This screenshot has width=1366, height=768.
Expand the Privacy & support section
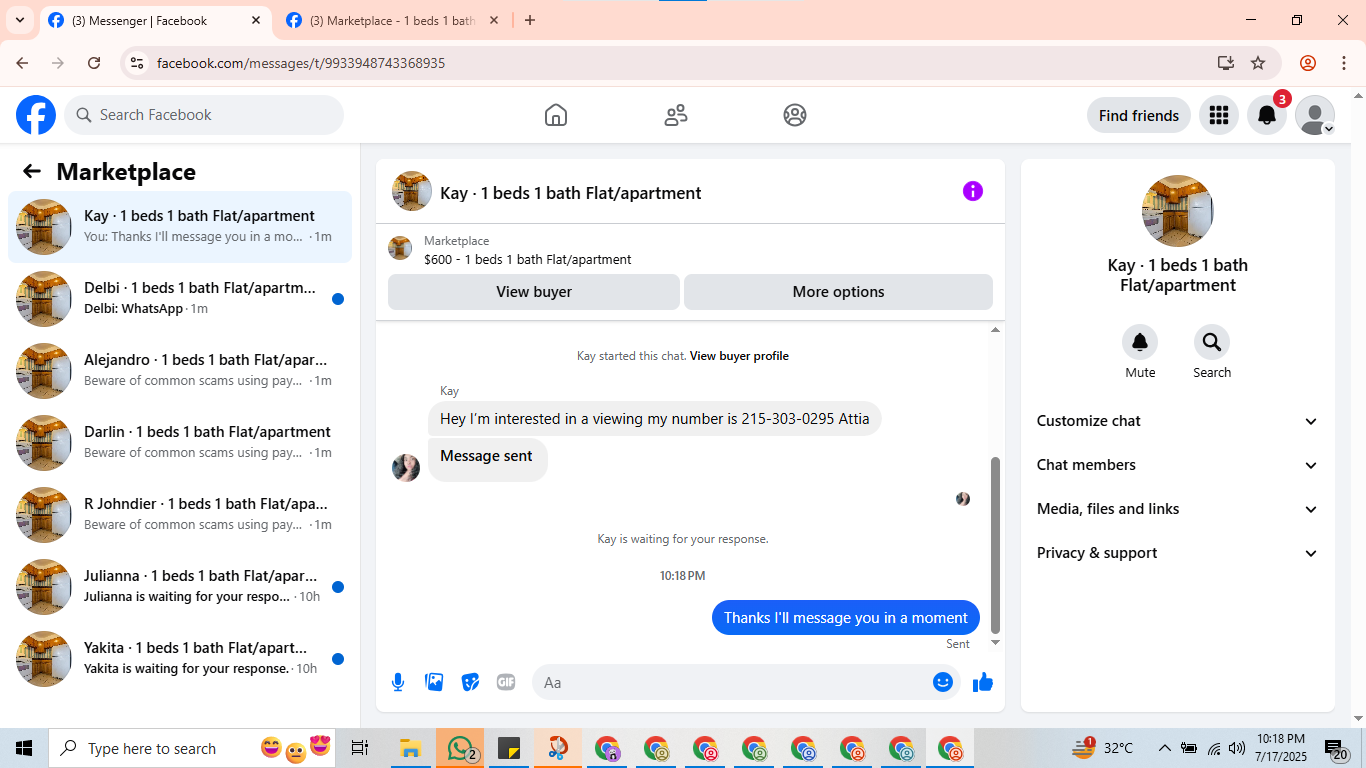(x=1178, y=553)
